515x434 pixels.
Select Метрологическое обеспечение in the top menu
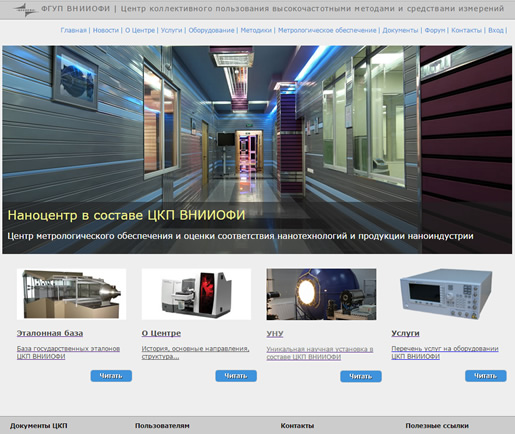pos(327,30)
